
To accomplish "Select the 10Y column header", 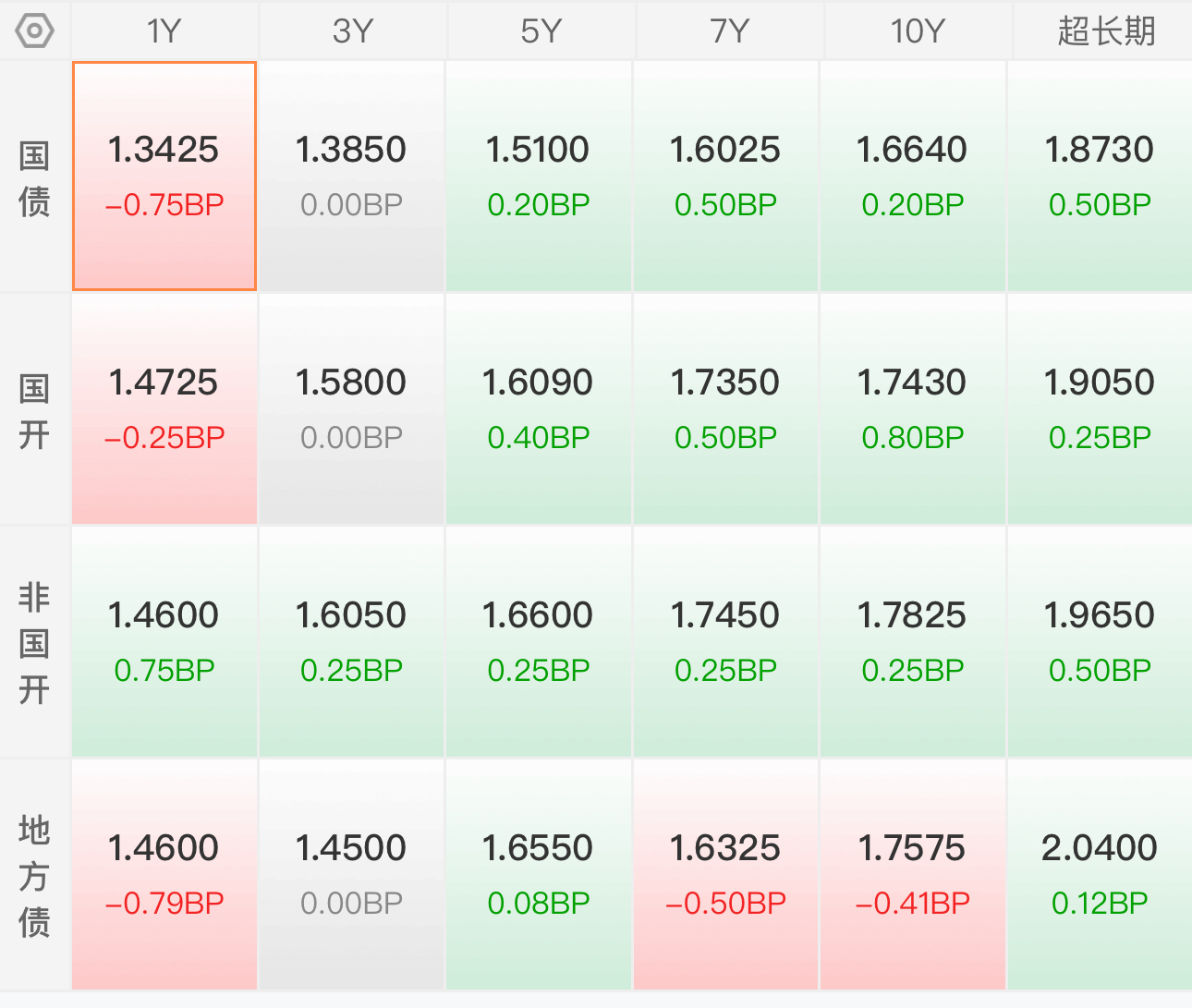I will pyautogui.click(x=917, y=31).
